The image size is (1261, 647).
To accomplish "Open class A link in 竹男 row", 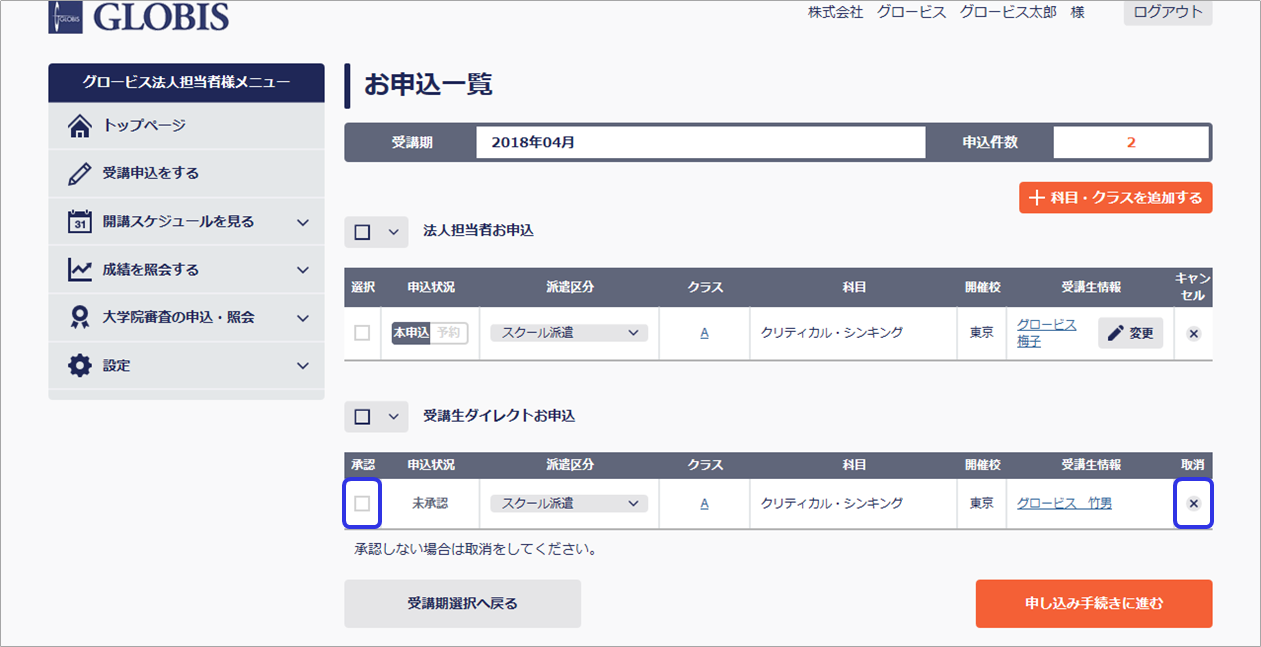I will pos(705,504).
